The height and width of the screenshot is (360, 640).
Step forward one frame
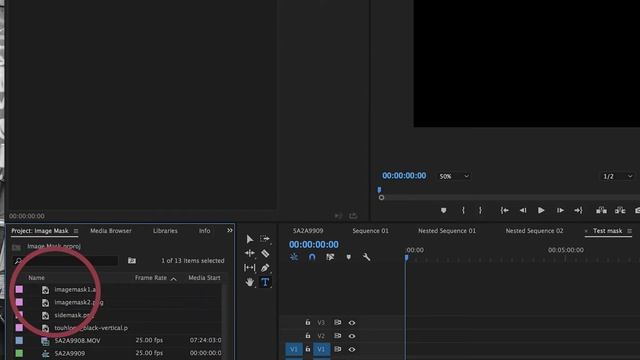pyautogui.click(x=560, y=210)
